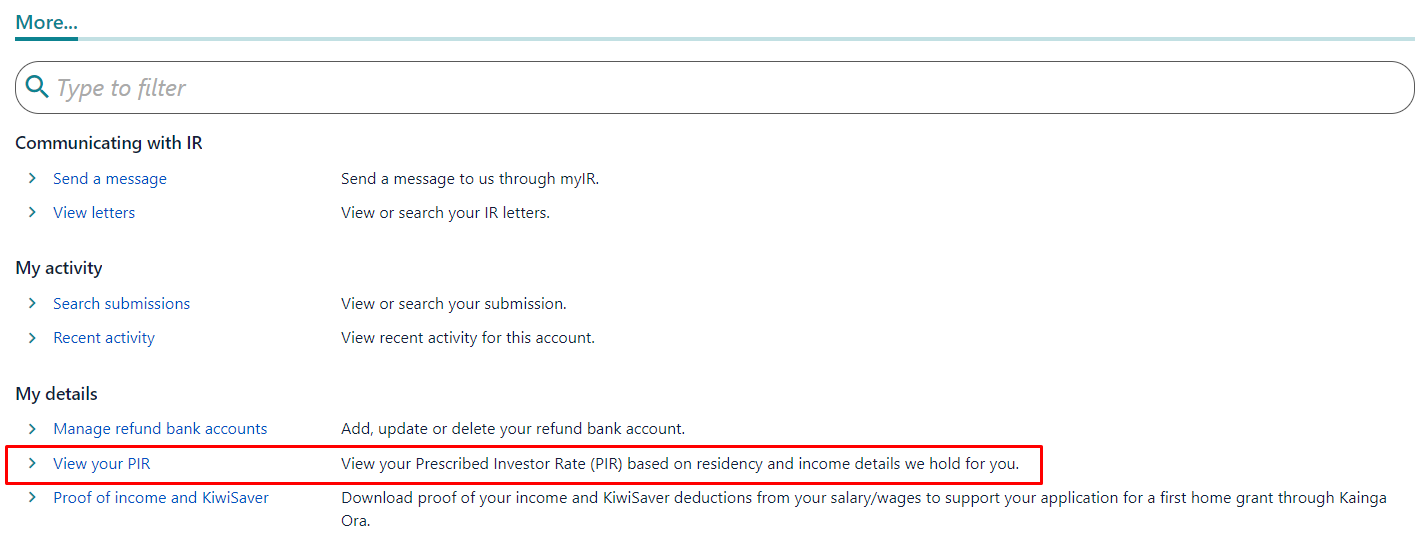Screen dimensions: 1424x543
Task: Open the Recent activity link
Action: point(104,337)
